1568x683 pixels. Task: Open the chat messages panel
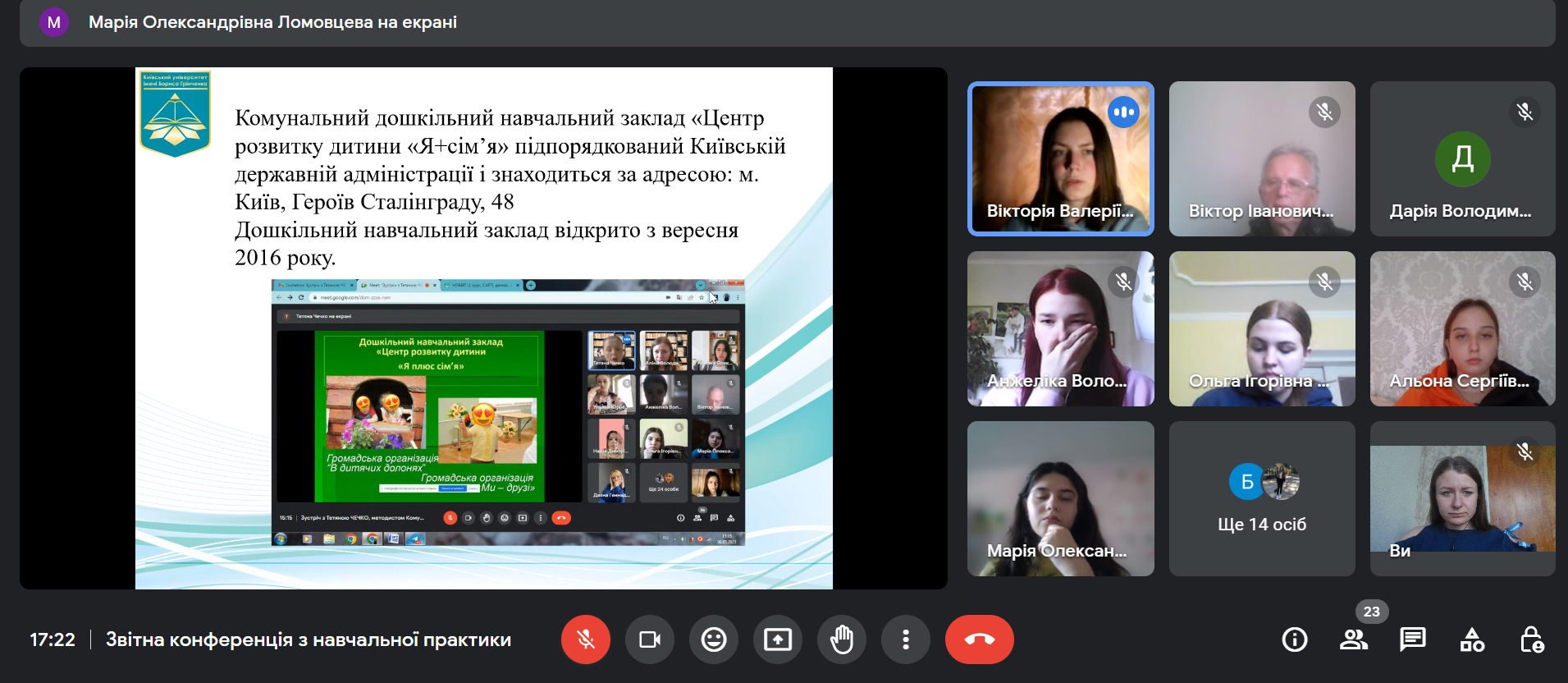1412,639
